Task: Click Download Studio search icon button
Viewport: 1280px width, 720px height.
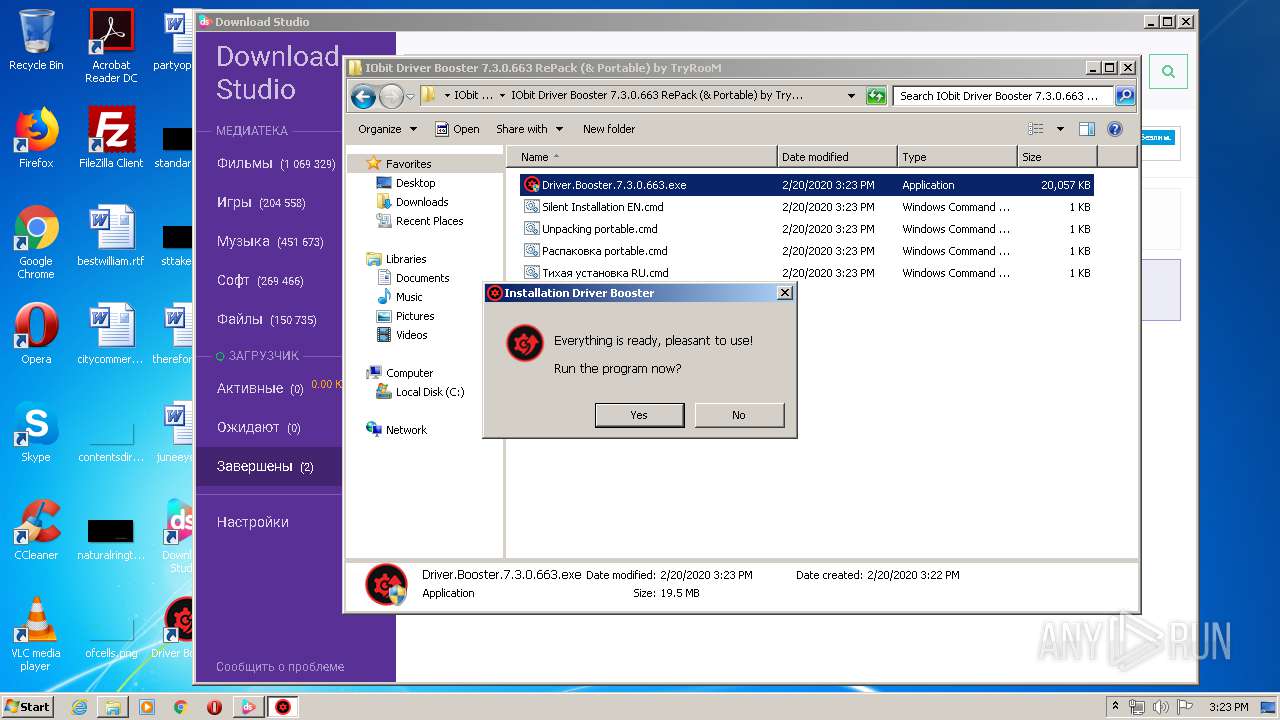Action: coord(1168,71)
